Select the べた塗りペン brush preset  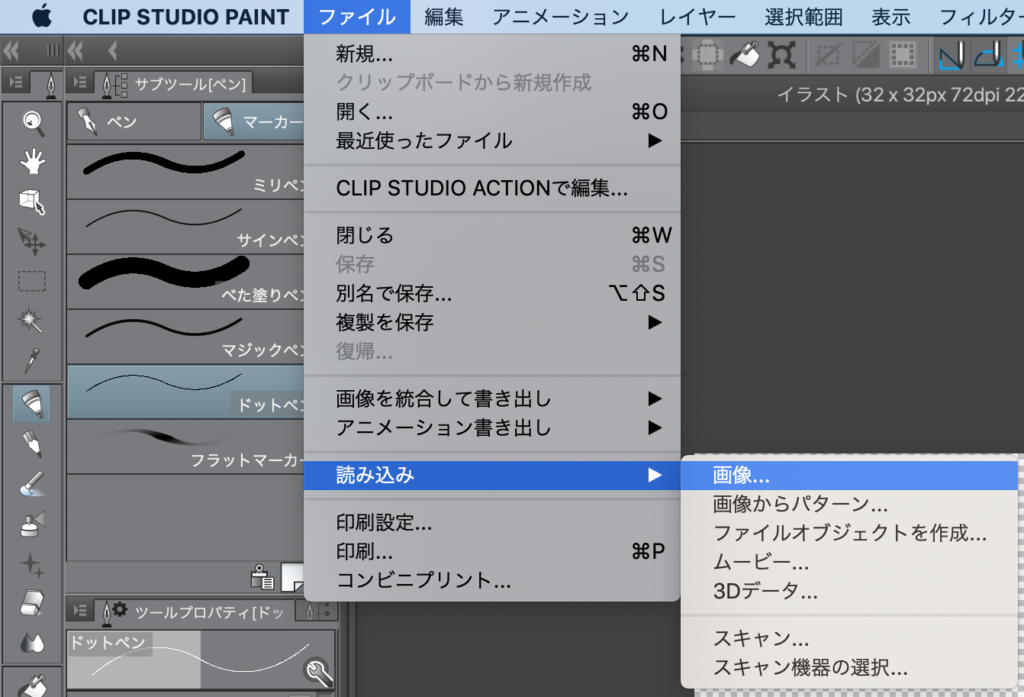click(x=185, y=282)
